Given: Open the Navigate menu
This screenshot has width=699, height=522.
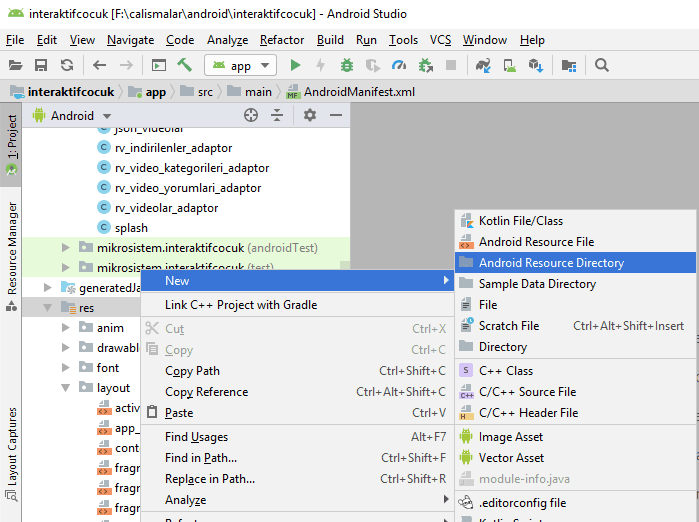Looking at the screenshot, I should click(131, 40).
